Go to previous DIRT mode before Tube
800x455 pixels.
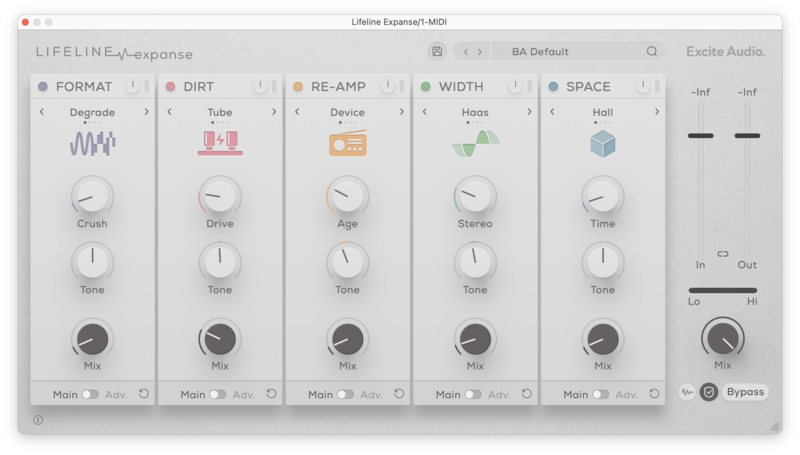point(169,112)
